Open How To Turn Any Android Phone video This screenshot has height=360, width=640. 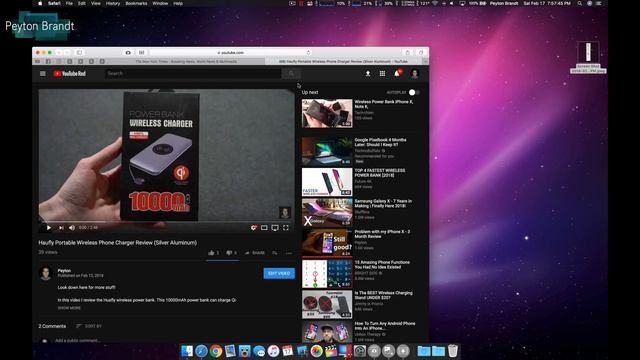coord(384,326)
